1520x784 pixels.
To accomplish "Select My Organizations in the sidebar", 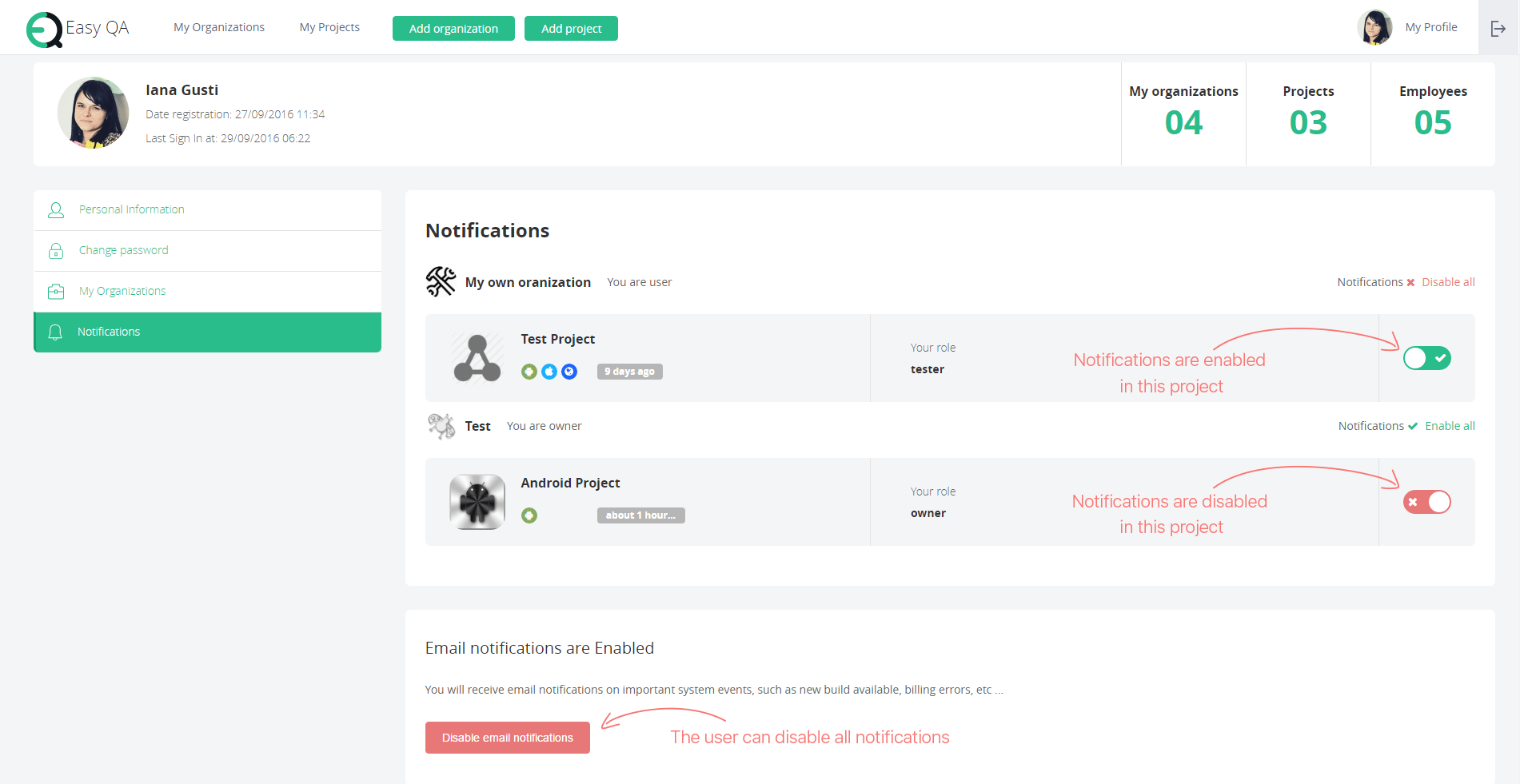I will 208,292.
